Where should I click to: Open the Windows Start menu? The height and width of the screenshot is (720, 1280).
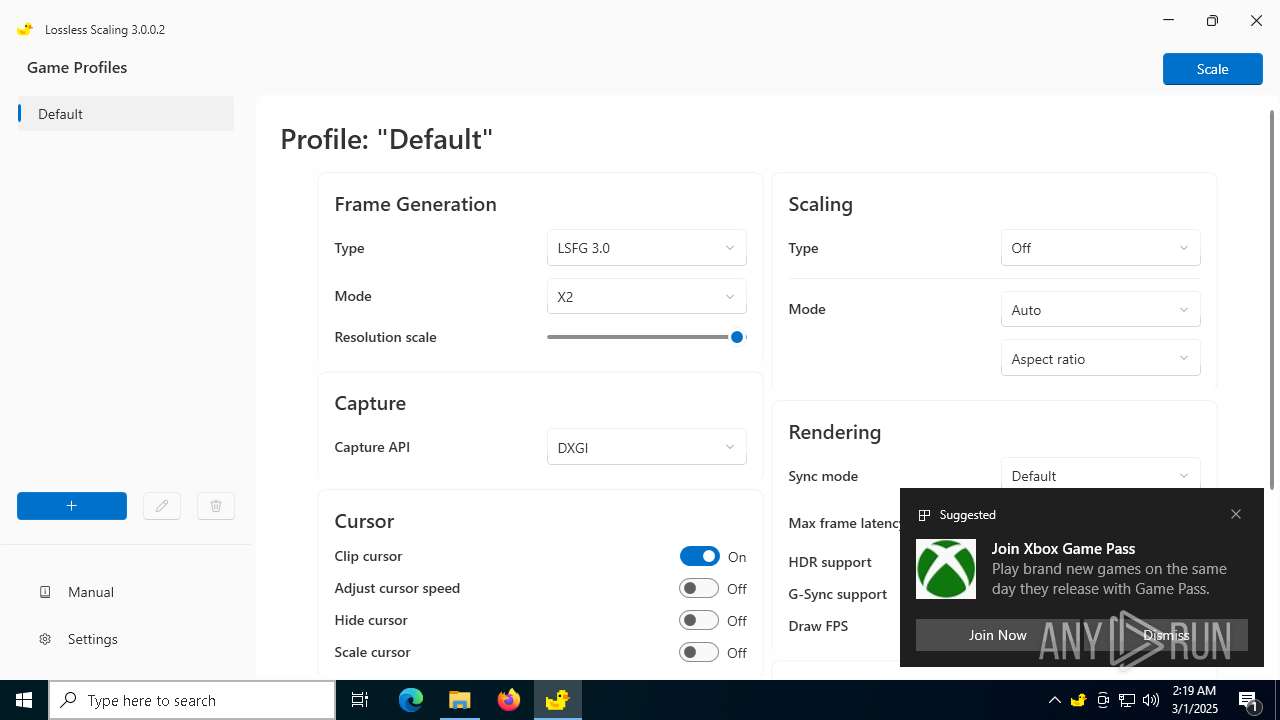pyautogui.click(x=24, y=700)
